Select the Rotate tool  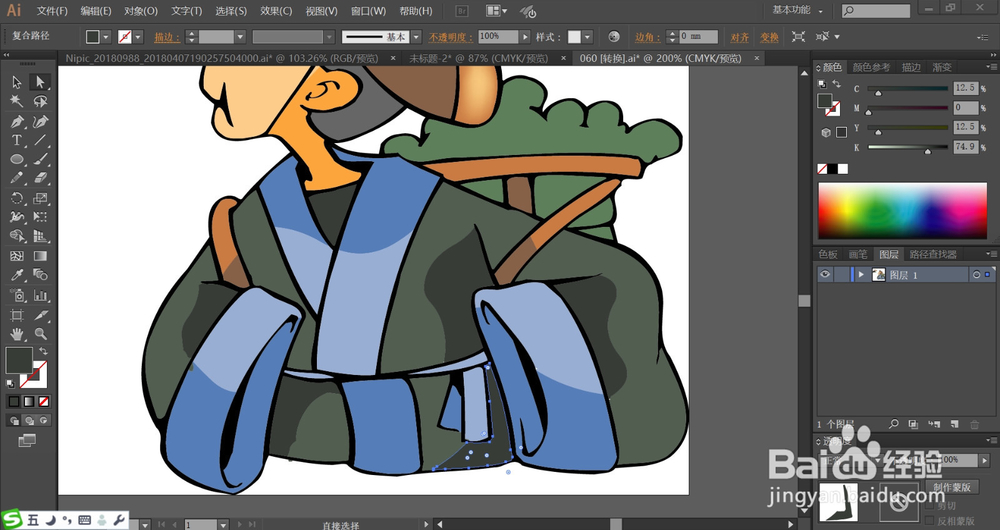[17, 198]
